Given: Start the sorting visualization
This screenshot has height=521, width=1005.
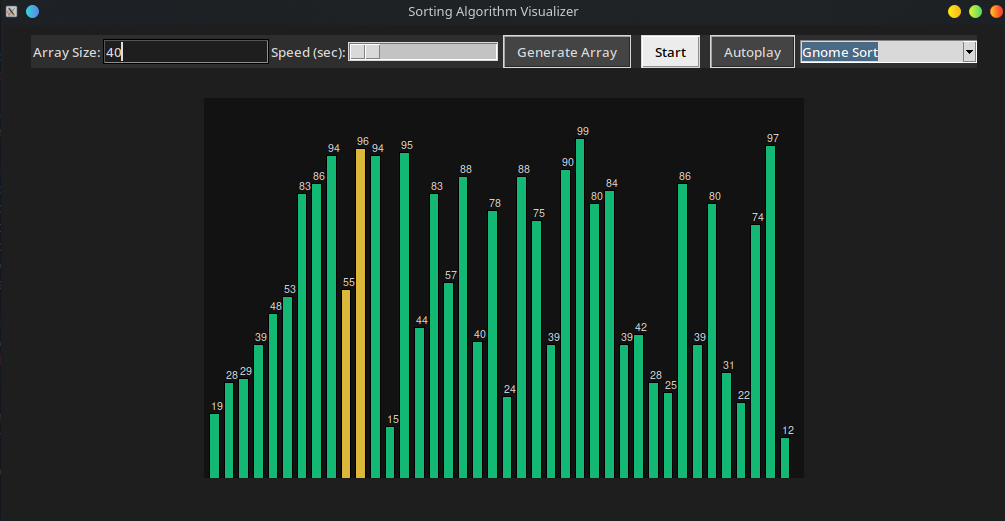Looking at the screenshot, I should (x=670, y=52).
